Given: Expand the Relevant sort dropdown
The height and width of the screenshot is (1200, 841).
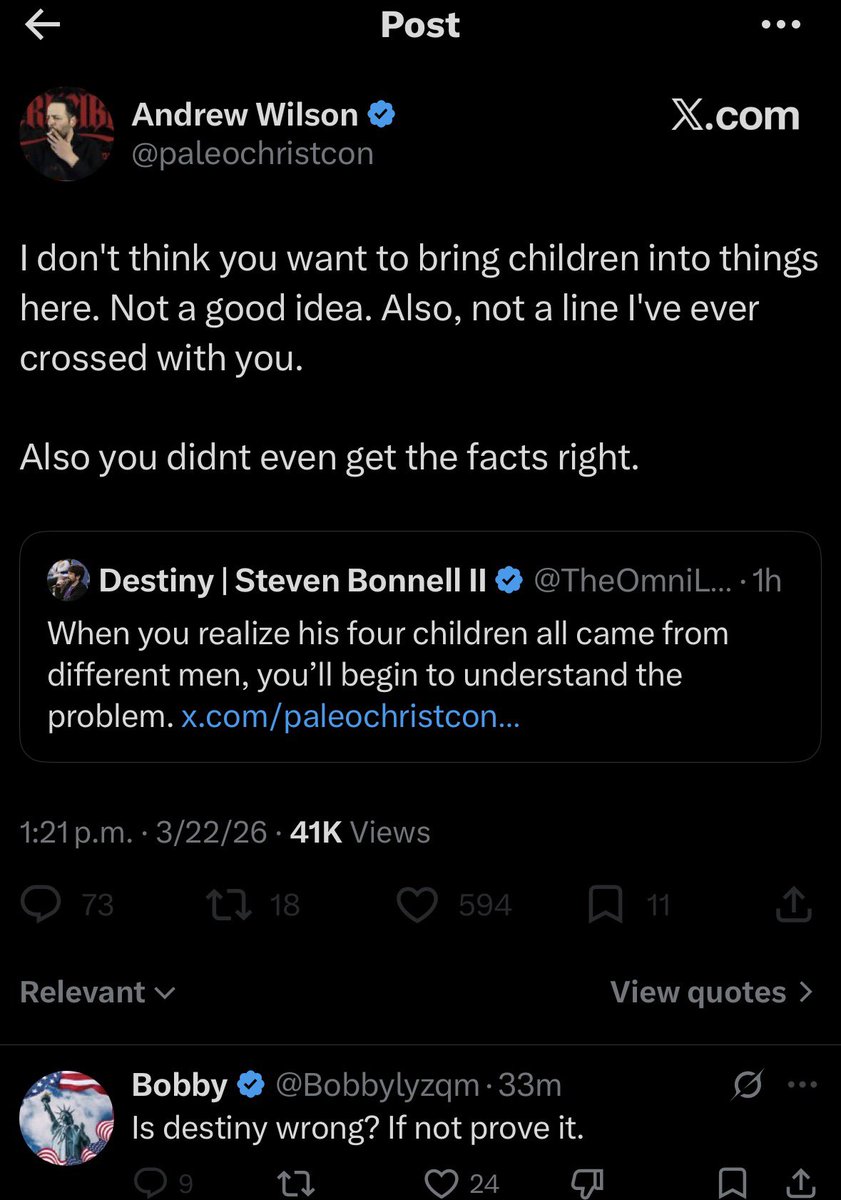Looking at the screenshot, I should pyautogui.click(x=98, y=992).
